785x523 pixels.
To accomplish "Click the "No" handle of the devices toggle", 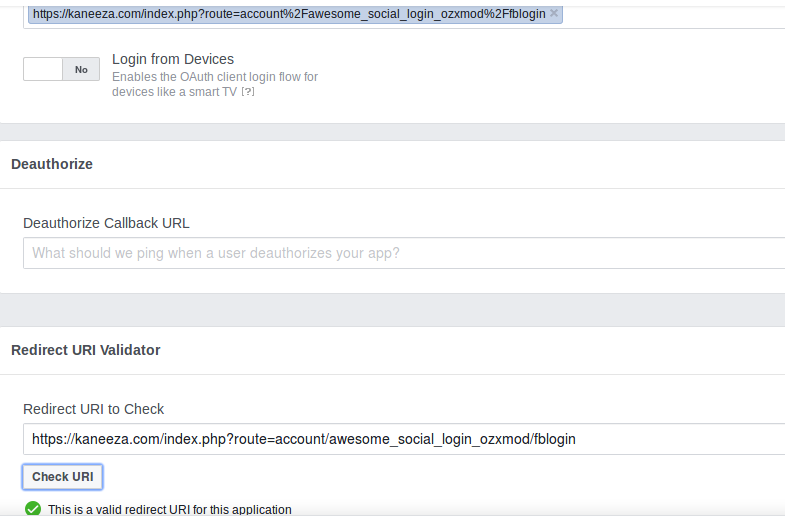I will (81, 69).
